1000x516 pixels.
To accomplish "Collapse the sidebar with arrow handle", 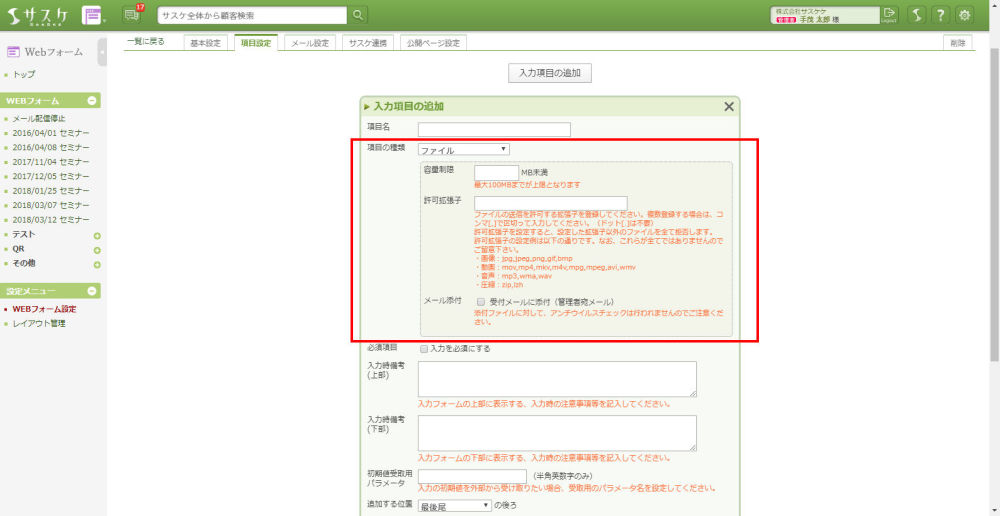I will pyautogui.click(x=102, y=52).
